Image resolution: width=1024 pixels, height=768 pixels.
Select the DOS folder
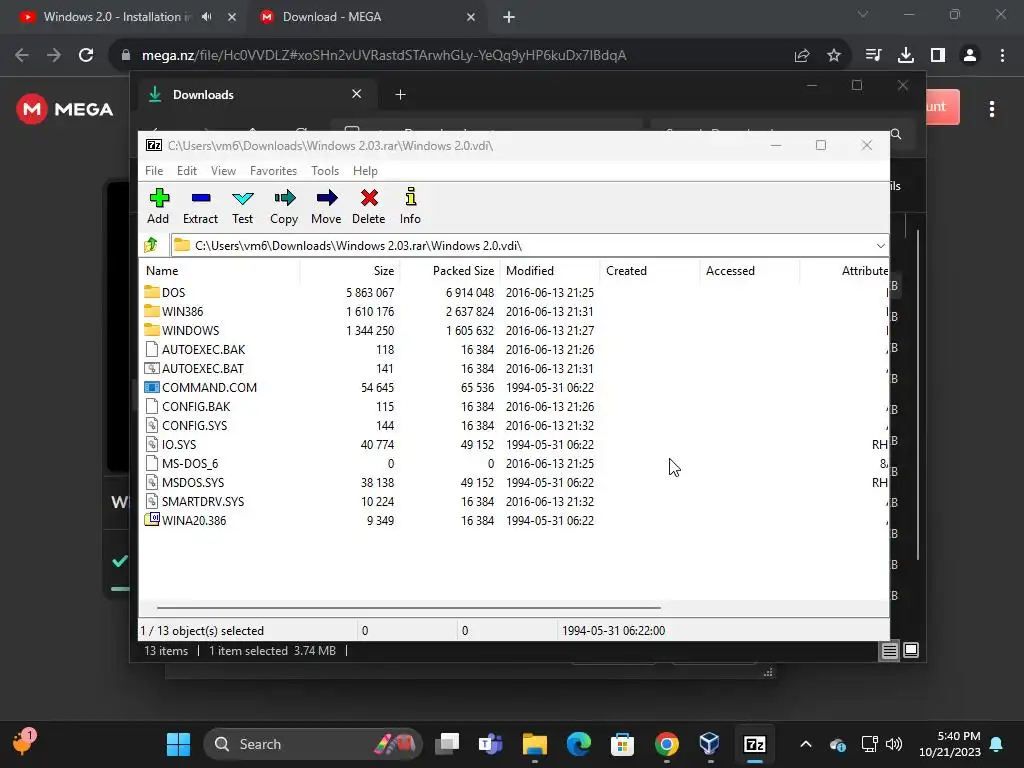pos(173,293)
